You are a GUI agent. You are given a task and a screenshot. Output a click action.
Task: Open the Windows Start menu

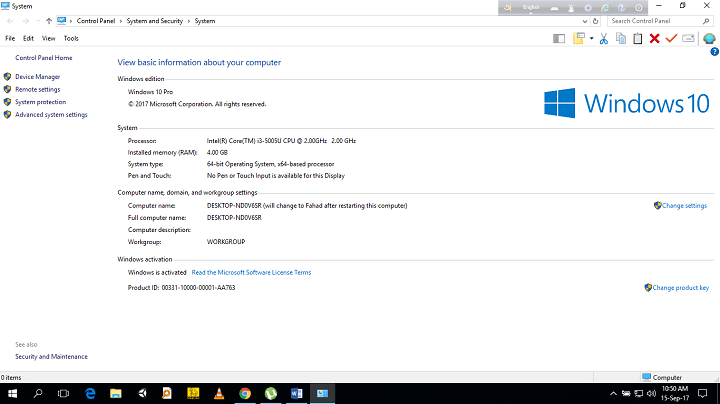[12, 393]
